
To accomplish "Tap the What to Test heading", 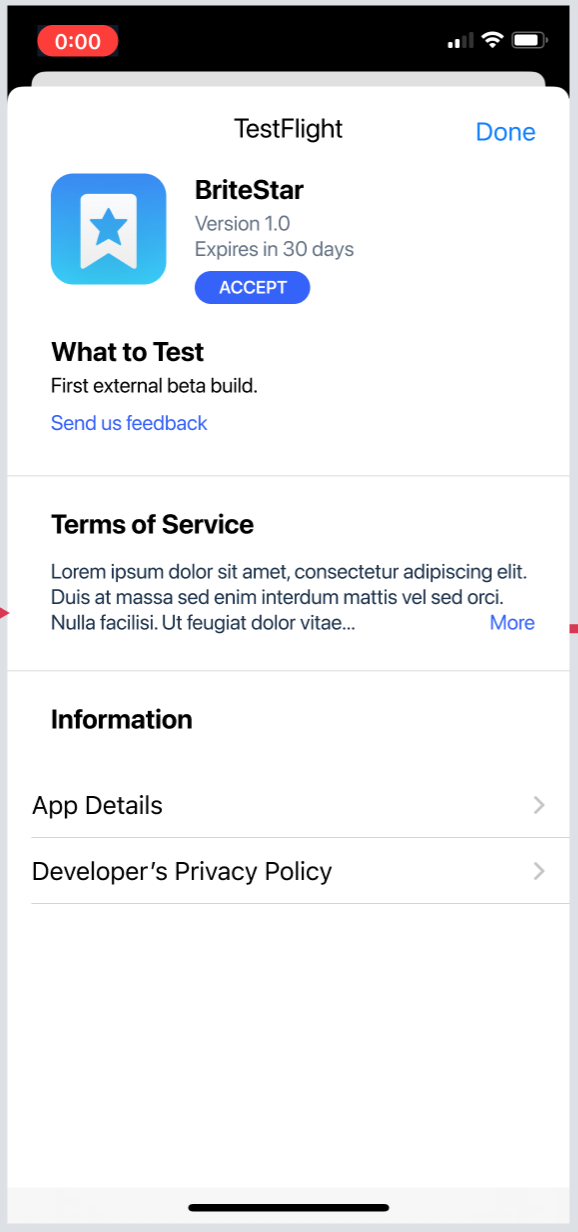I will pos(127,352).
